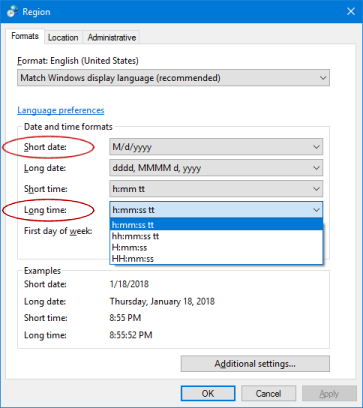Click the 8:55:52 PM long time example

pos(131,335)
